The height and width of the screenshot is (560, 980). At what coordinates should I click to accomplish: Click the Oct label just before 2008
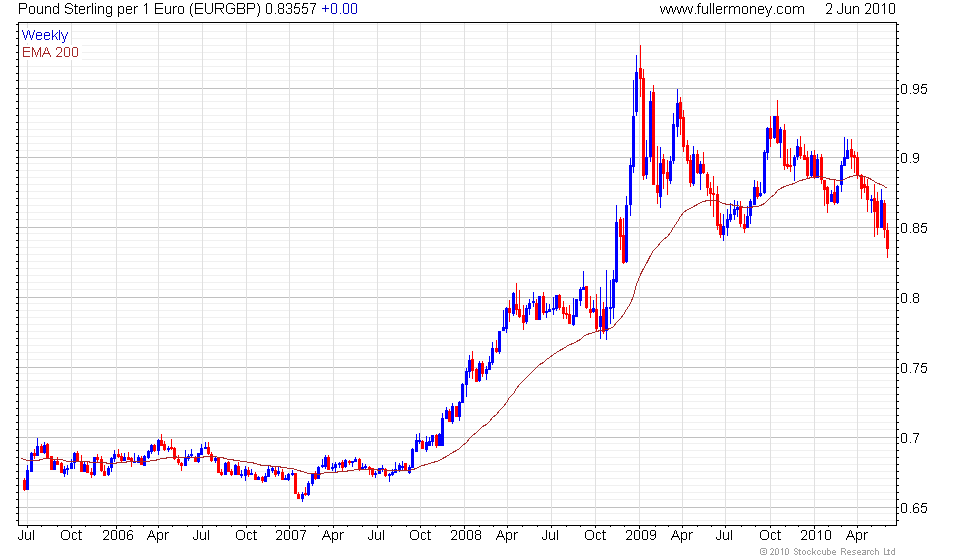pyautogui.click(x=420, y=536)
